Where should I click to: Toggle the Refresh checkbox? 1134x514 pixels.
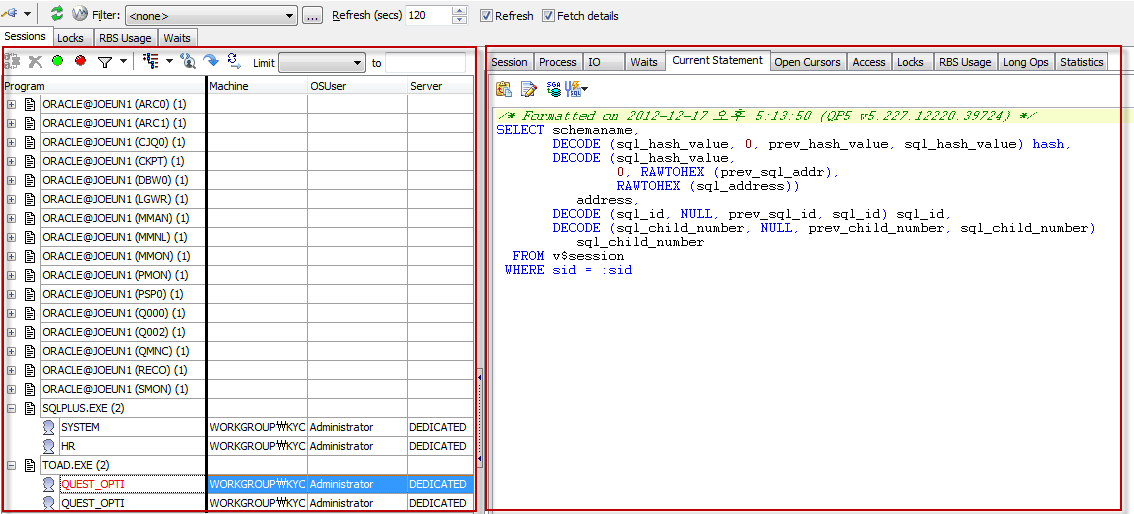[x=486, y=16]
